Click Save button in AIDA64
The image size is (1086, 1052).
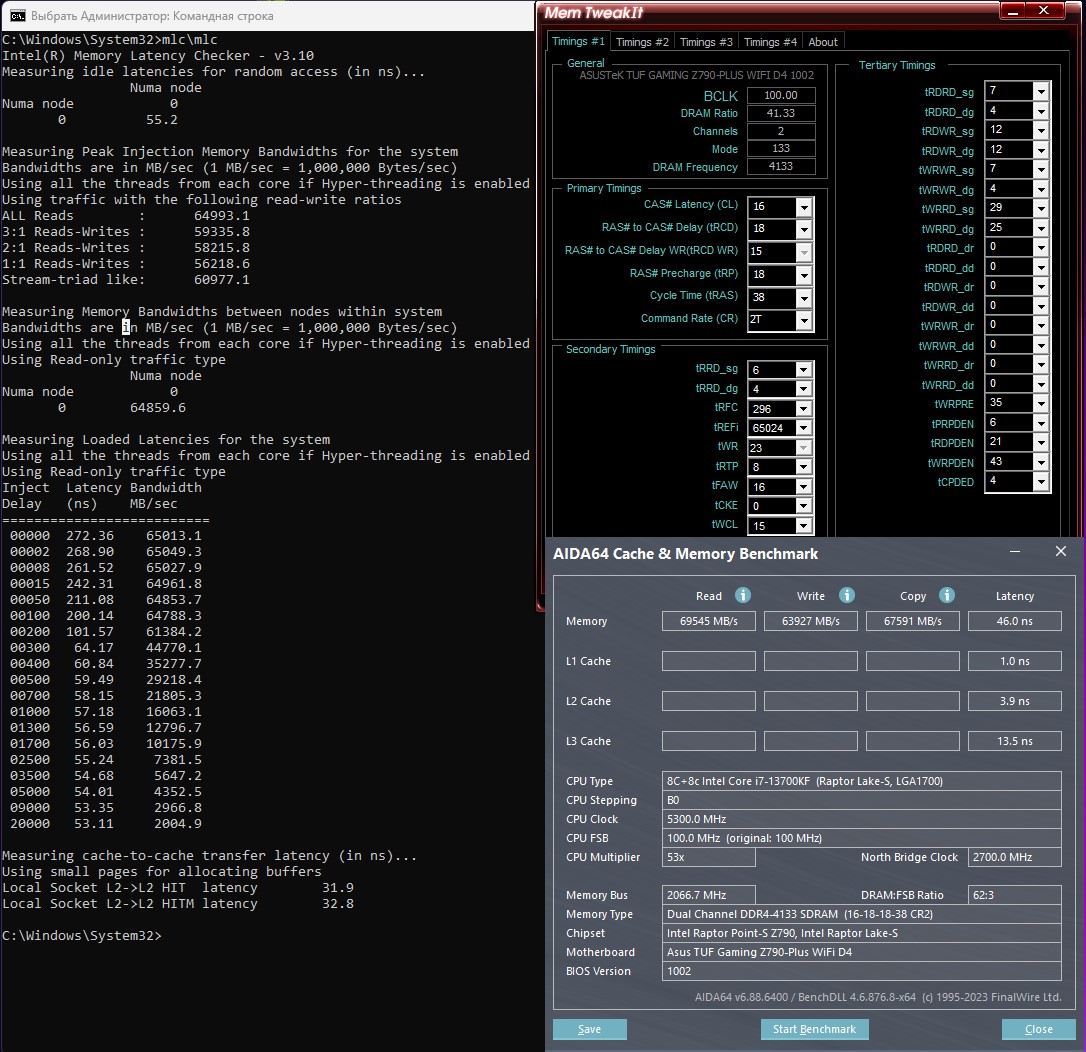pos(589,1029)
